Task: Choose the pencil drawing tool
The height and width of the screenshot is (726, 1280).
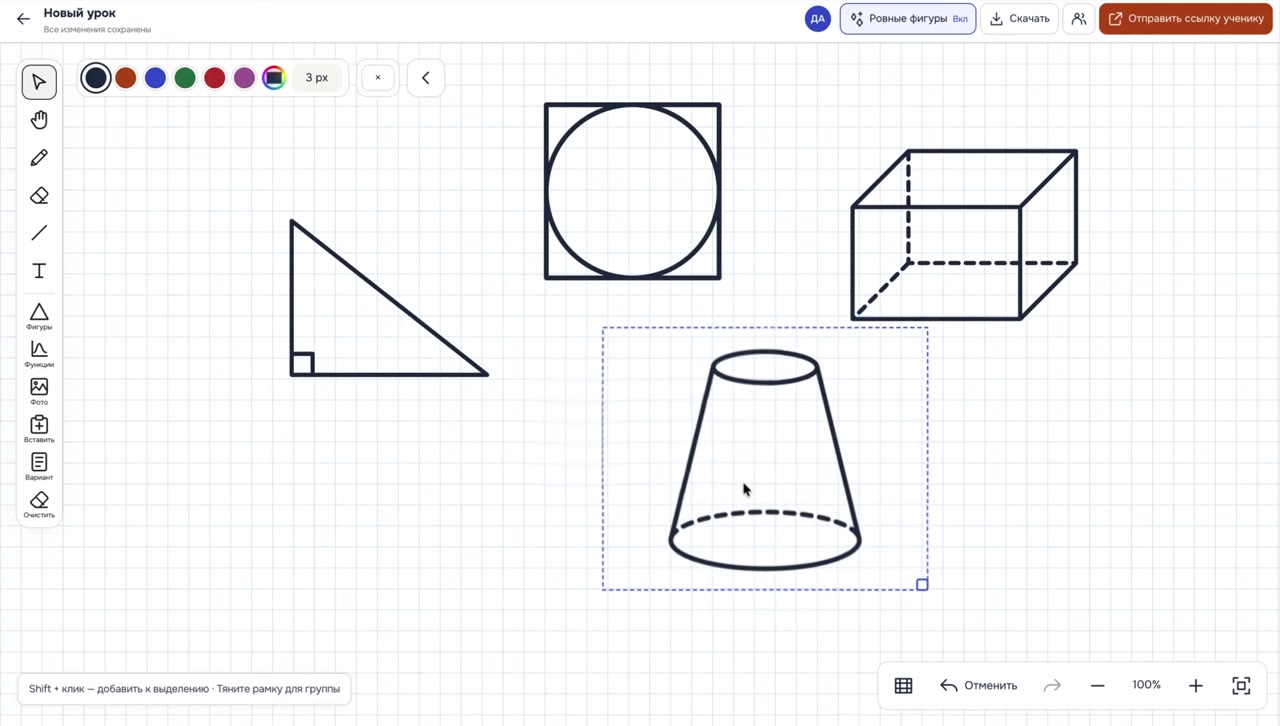Action: (x=39, y=158)
